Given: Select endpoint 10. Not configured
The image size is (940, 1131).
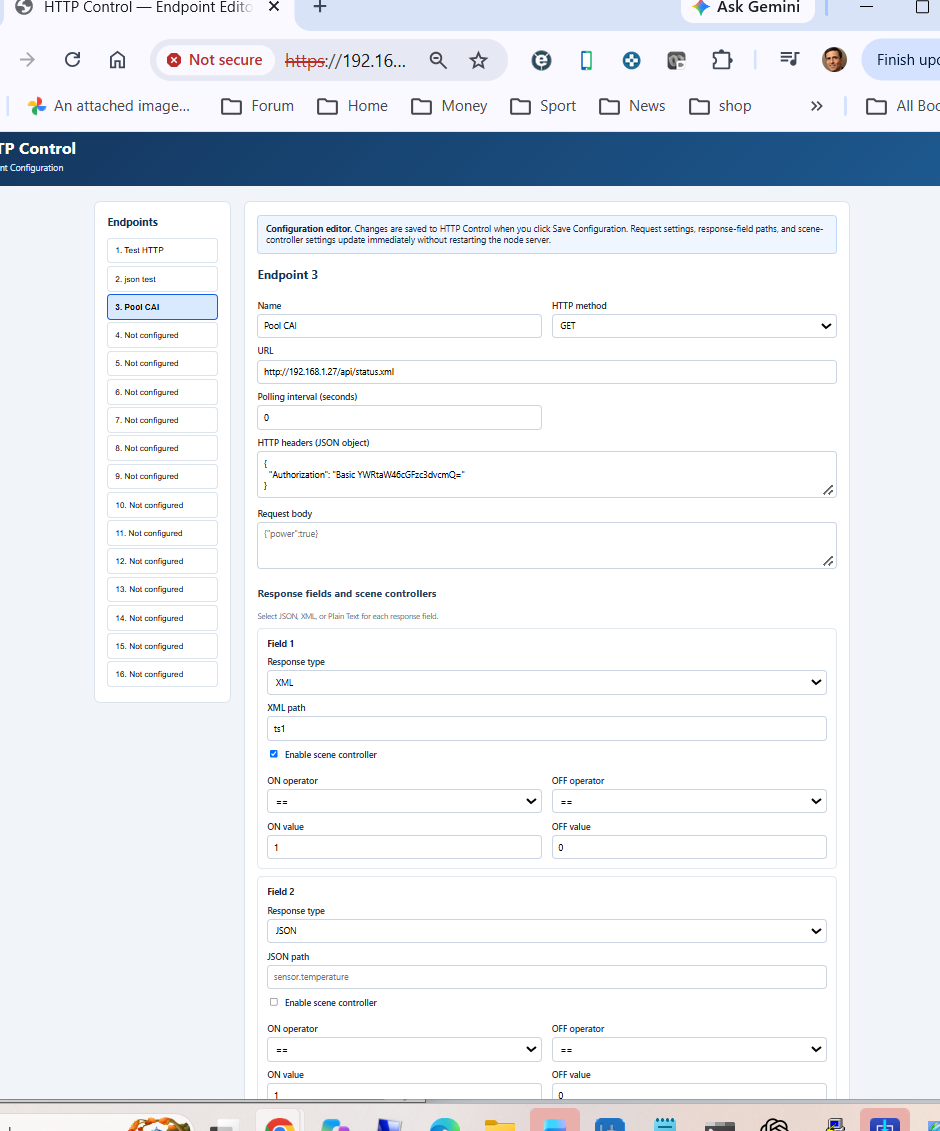Looking at the screenshot, I should (162, 505).
